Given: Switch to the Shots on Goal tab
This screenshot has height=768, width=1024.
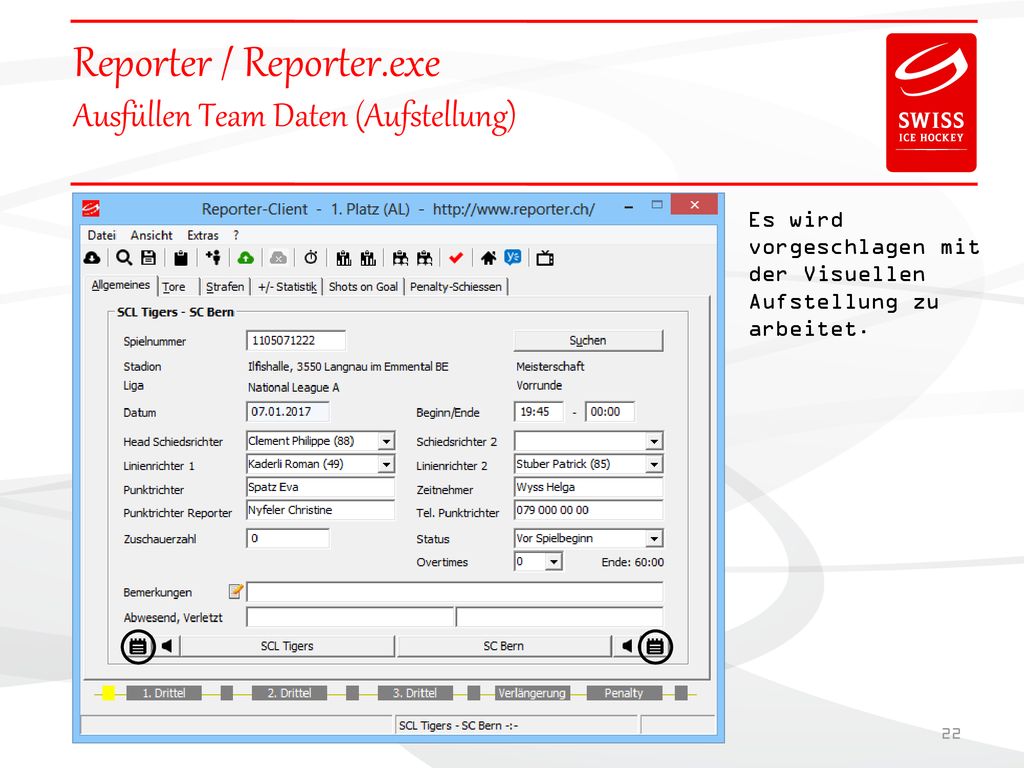Looking at the screenshot, I should point(363,287).
